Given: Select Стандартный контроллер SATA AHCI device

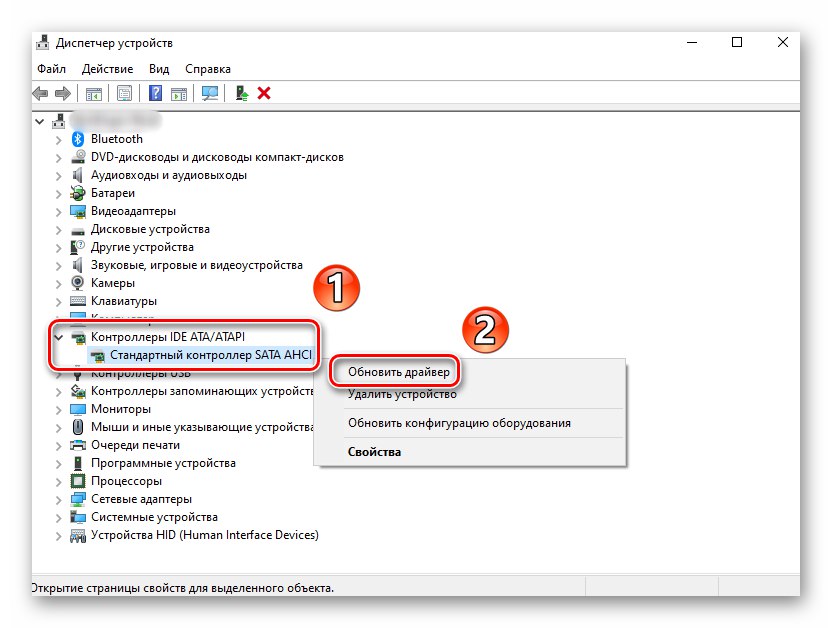Looking at the screenshot, I should [211, 355].
